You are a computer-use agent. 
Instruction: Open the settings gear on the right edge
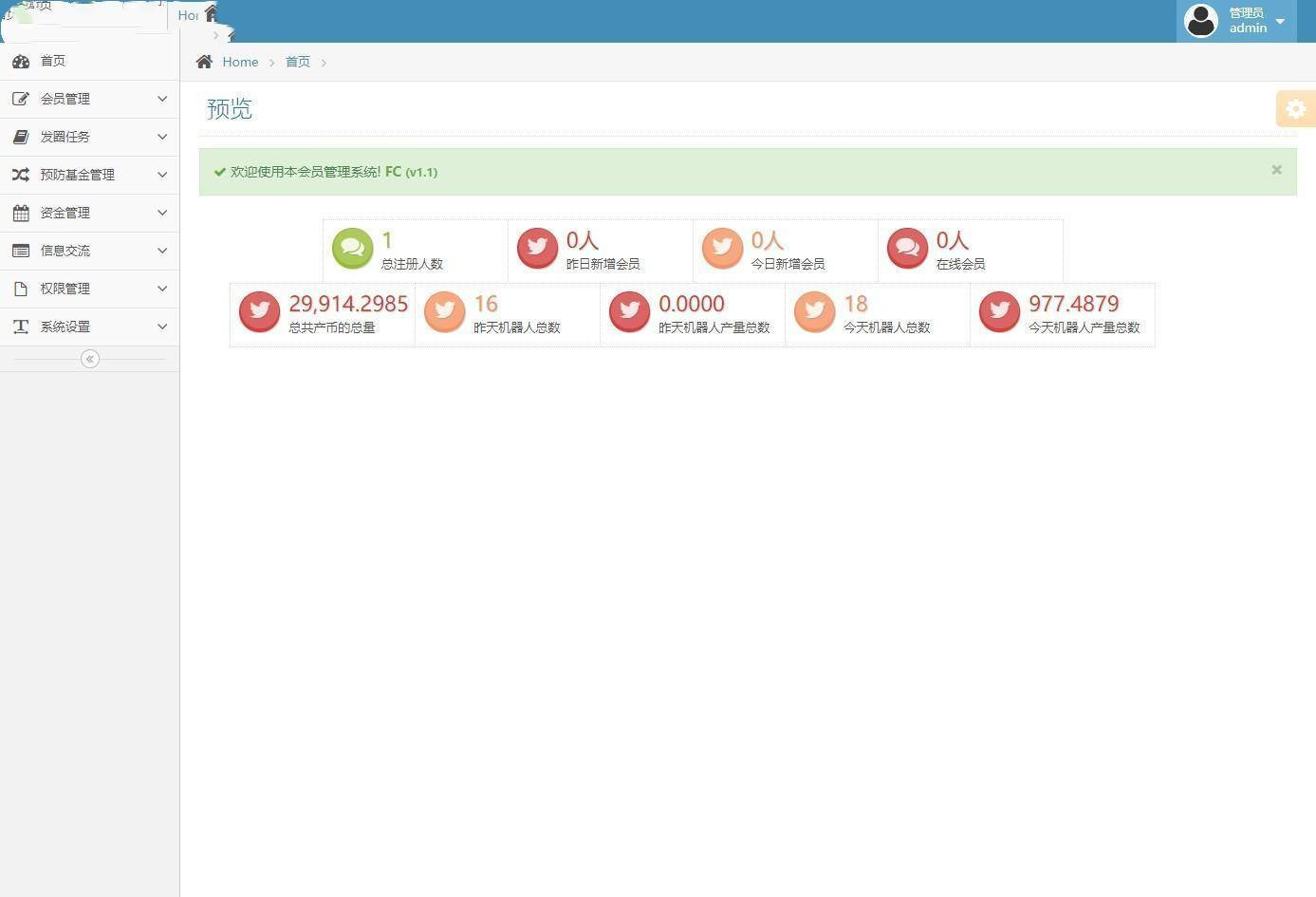[1296, 109]
